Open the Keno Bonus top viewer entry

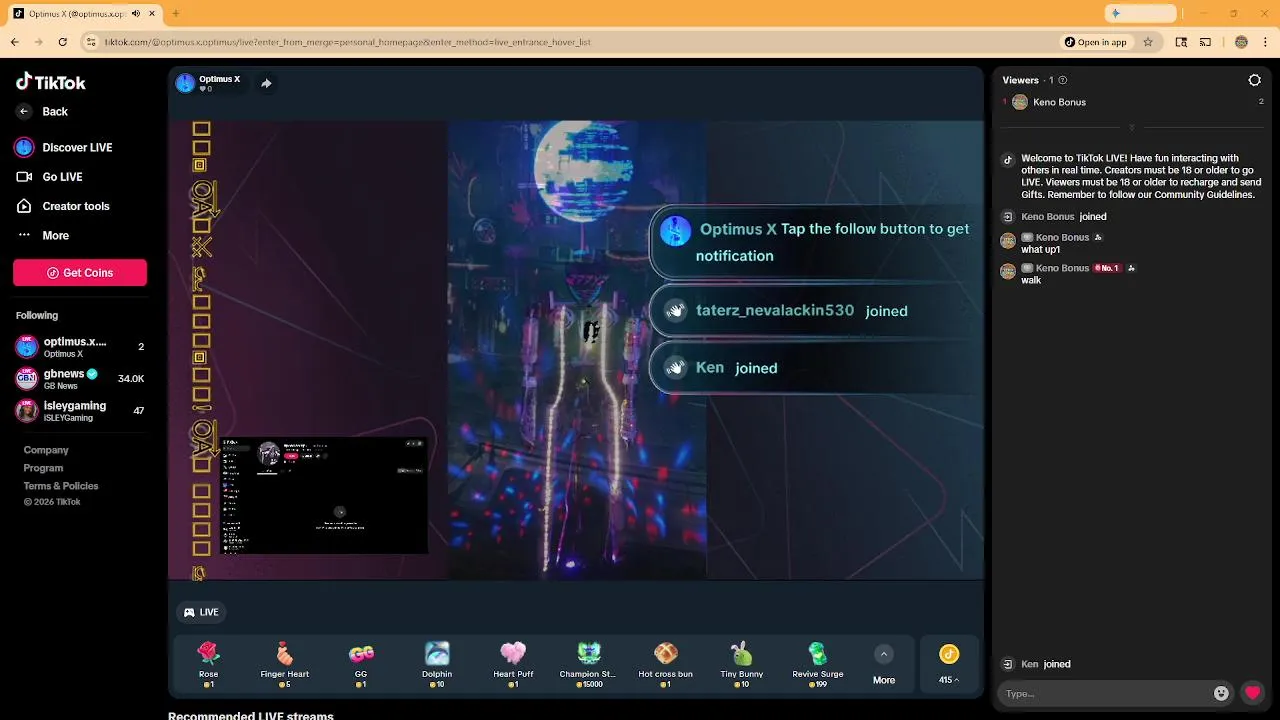click(1133, 102)
